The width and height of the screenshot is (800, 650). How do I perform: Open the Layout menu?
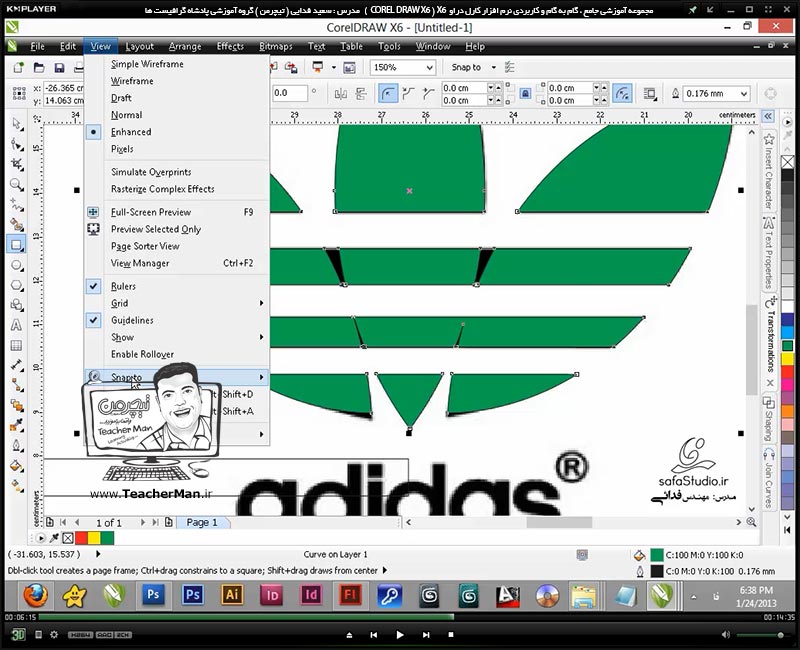(x=139, y=46)
